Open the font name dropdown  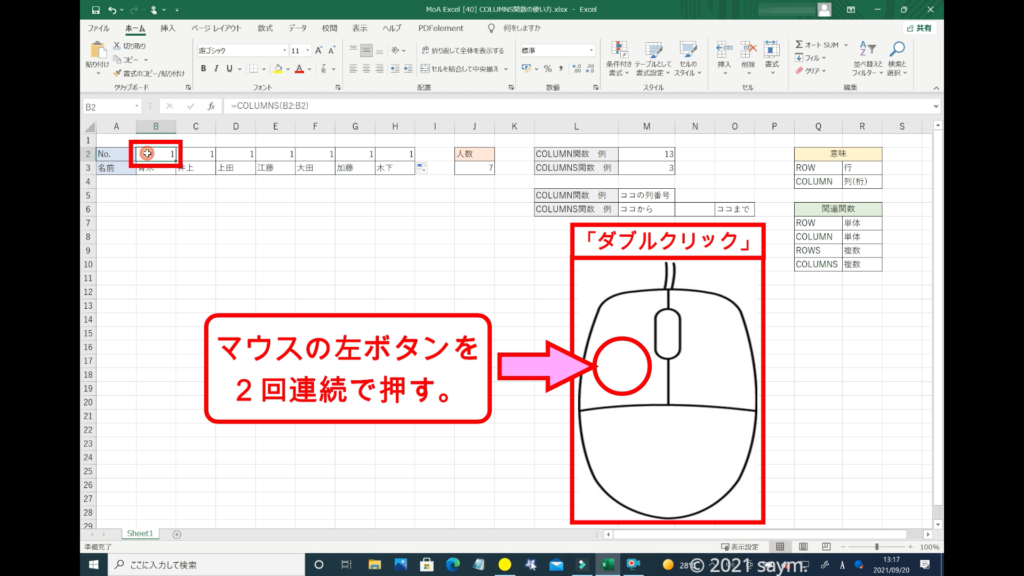pos(281,50)
